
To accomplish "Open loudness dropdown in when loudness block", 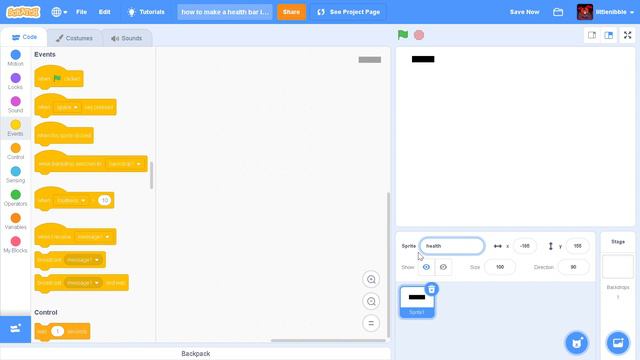I will [71, 200].
